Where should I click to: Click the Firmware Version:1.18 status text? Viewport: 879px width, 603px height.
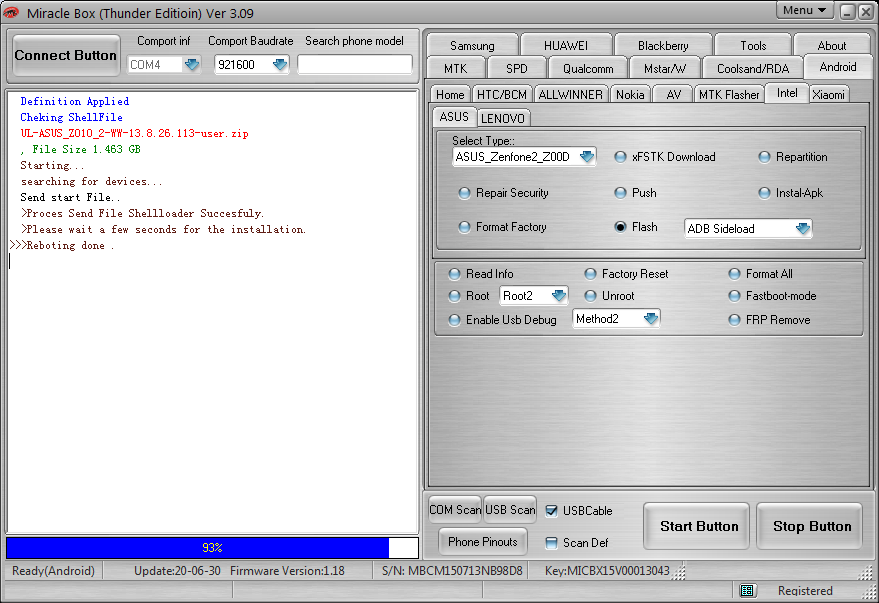click(287, 571)
